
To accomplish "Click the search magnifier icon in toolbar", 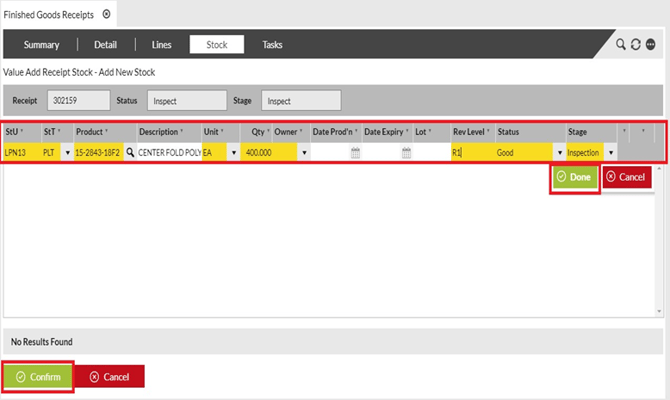I will point(621,45).
